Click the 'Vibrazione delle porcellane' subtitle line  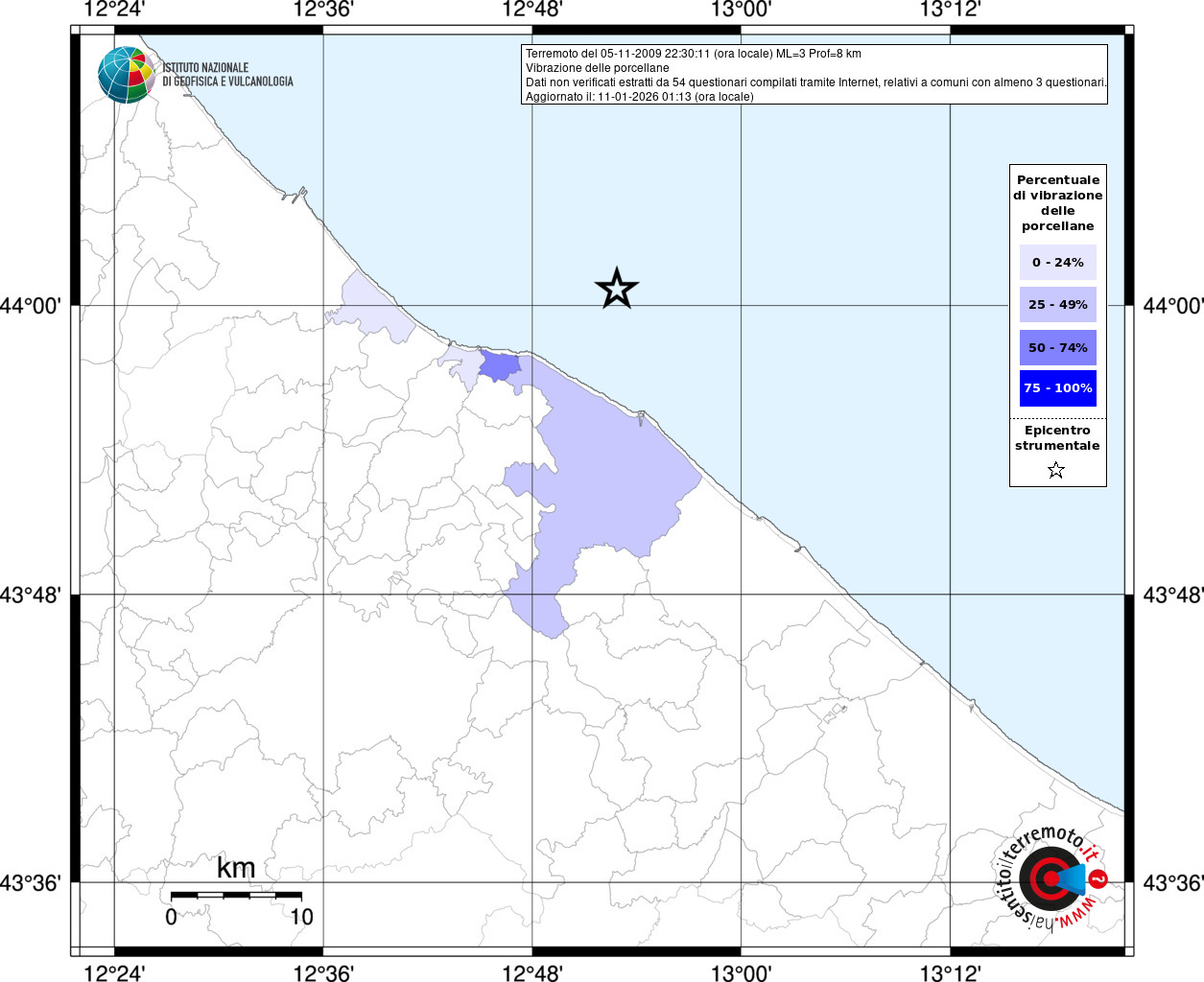pyautogui.click(x=598, y=68)
